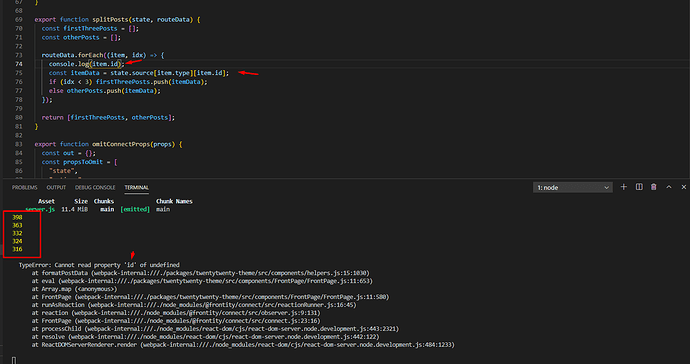Click the 'if (idx < 3)' statement
The height and width of the screenshot is (364, 690).
(x=128, y=82)
